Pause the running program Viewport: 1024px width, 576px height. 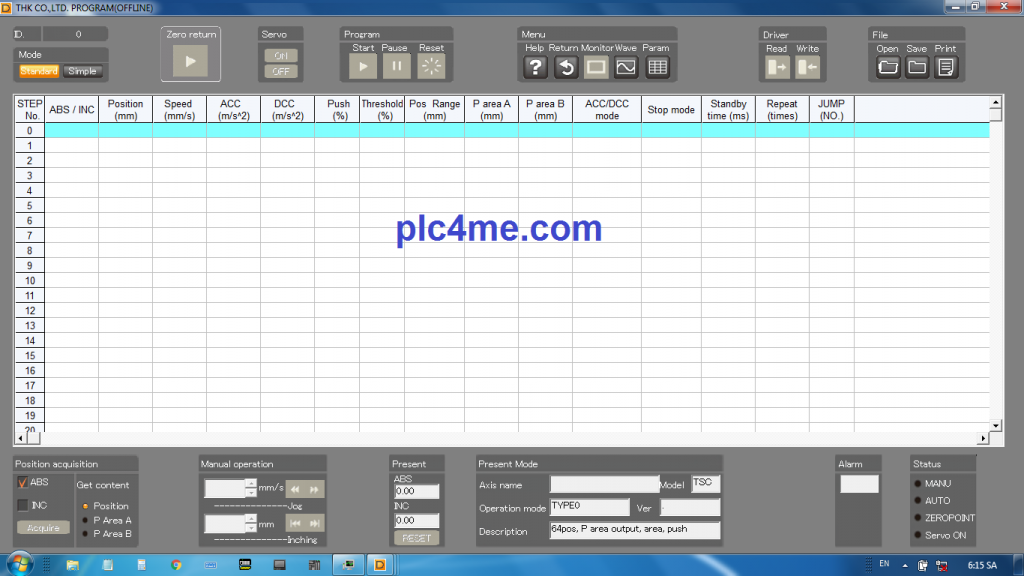(397, 67)
